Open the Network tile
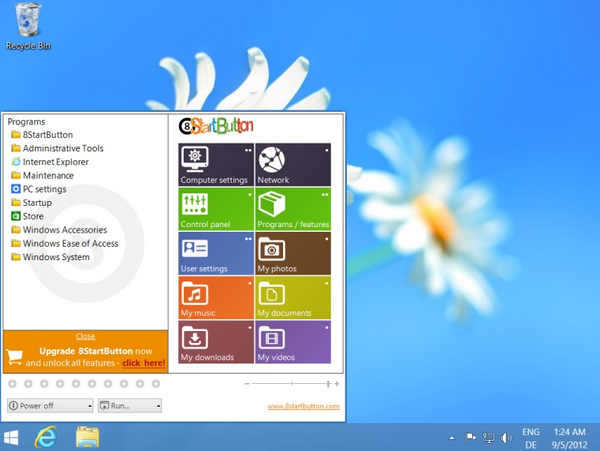Viewport: 600px width, 451px height. 293,164
